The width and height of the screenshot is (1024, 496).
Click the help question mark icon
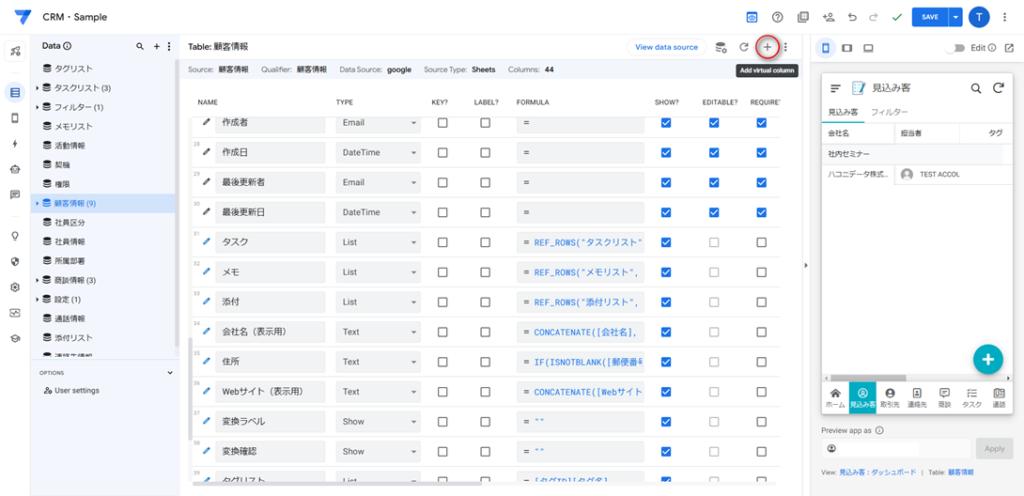[777, 18]
